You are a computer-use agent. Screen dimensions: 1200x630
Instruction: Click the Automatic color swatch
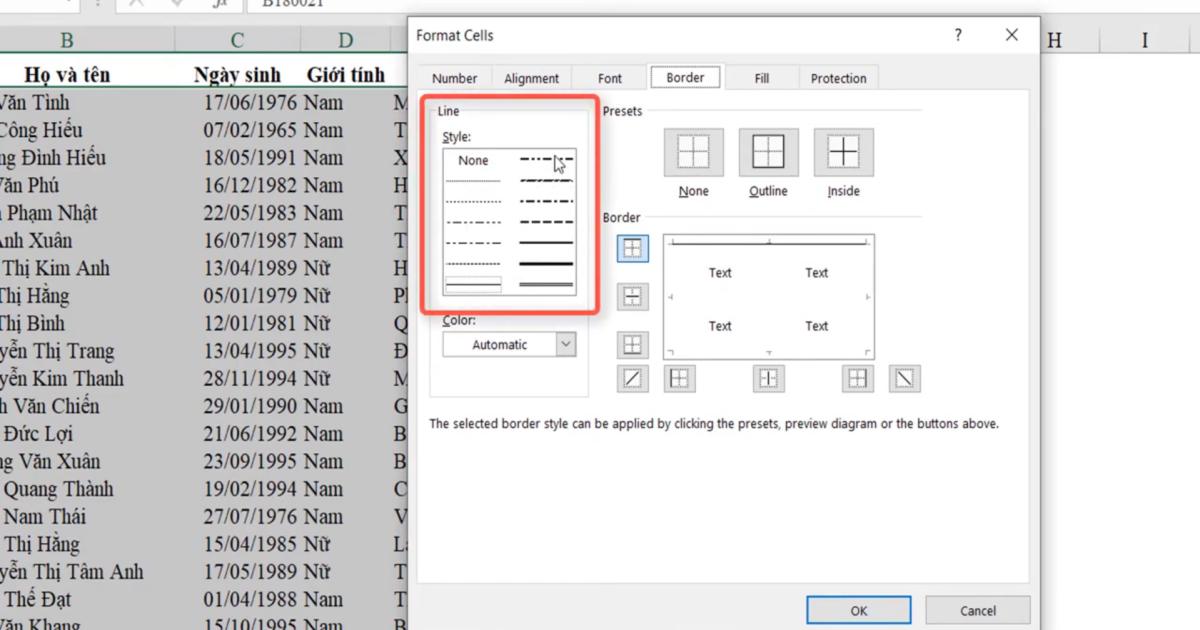point(500,344)
